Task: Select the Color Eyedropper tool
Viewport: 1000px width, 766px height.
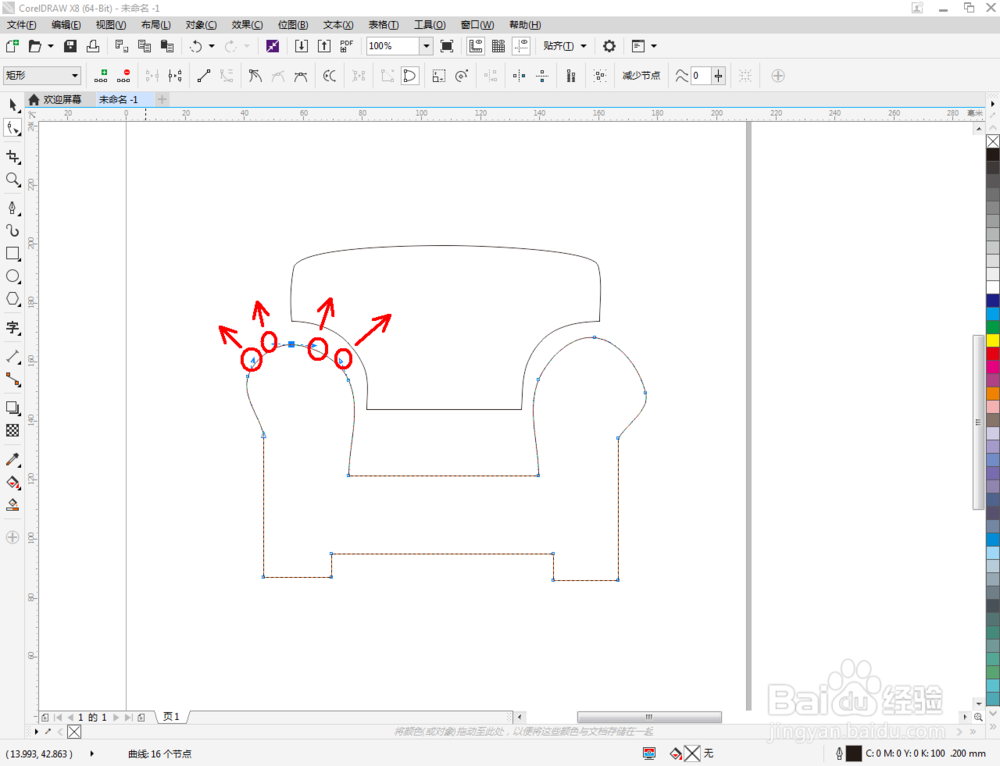Action: pos(12,460)
